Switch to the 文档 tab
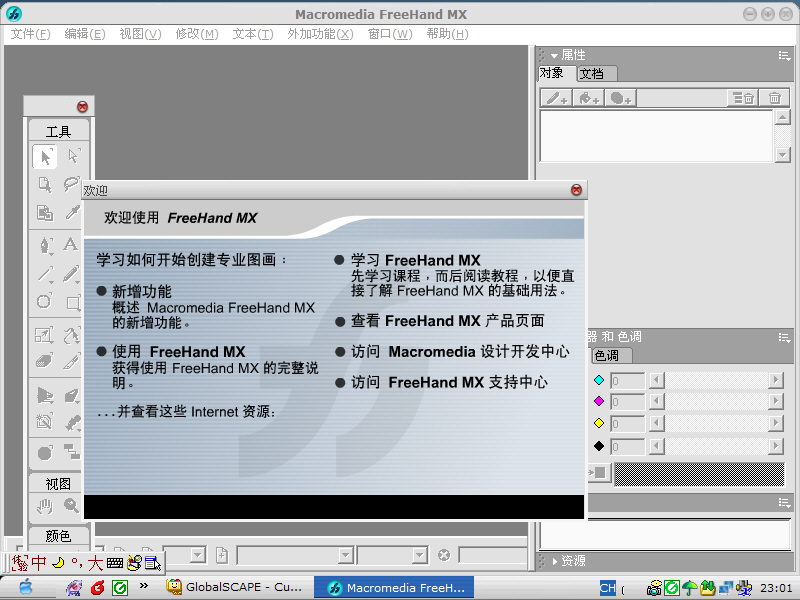Image resolution: width=800 pixels, height=600 pixels. (596, 74)
